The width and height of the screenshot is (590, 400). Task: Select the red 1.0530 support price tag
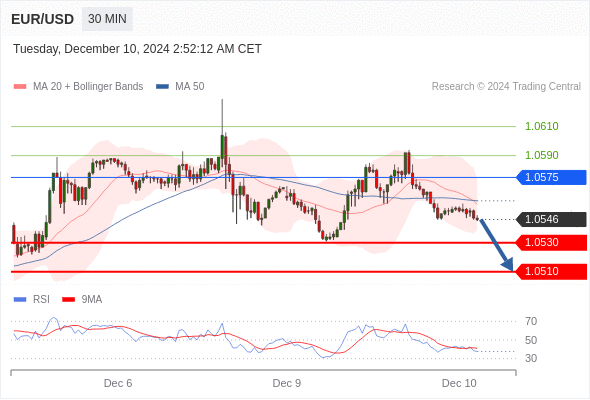(x=551, y=242)
